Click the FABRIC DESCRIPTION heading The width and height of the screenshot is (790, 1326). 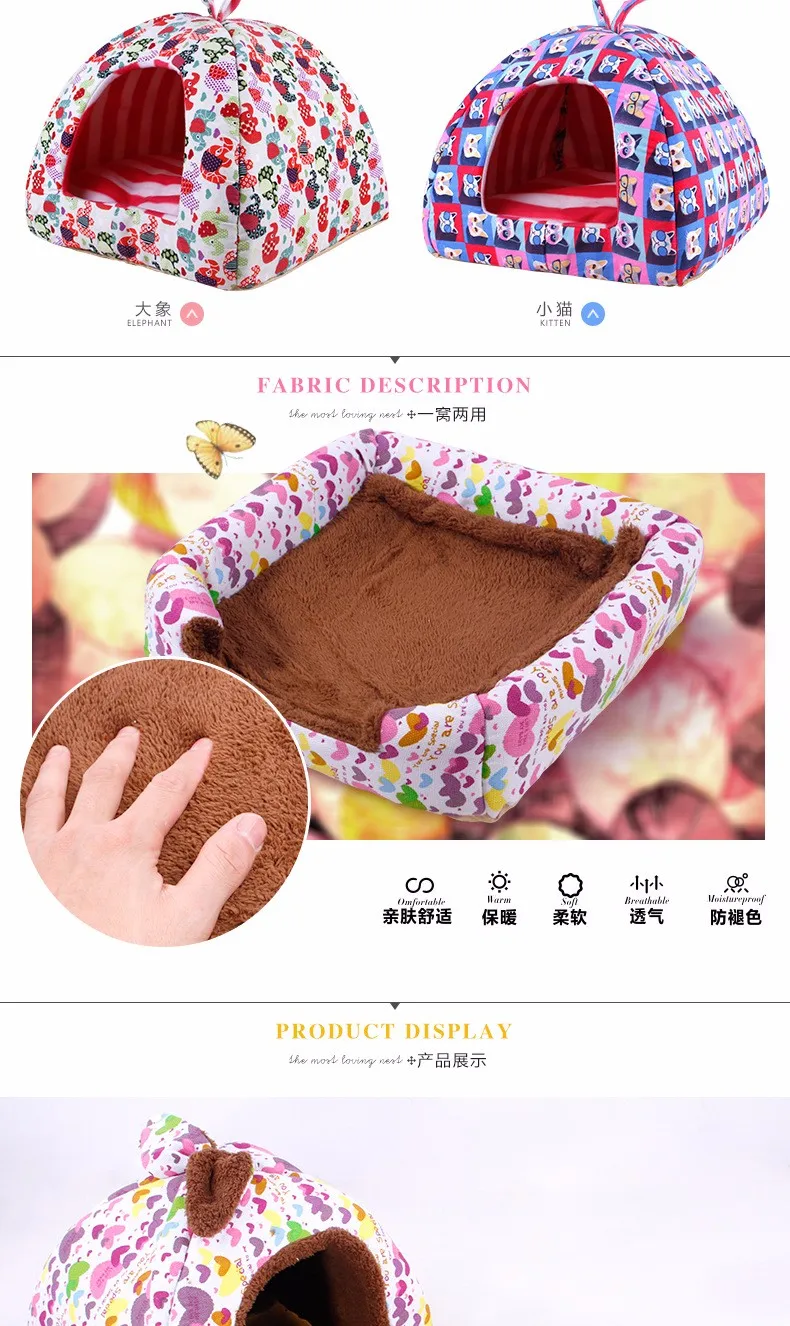(394, 386)
